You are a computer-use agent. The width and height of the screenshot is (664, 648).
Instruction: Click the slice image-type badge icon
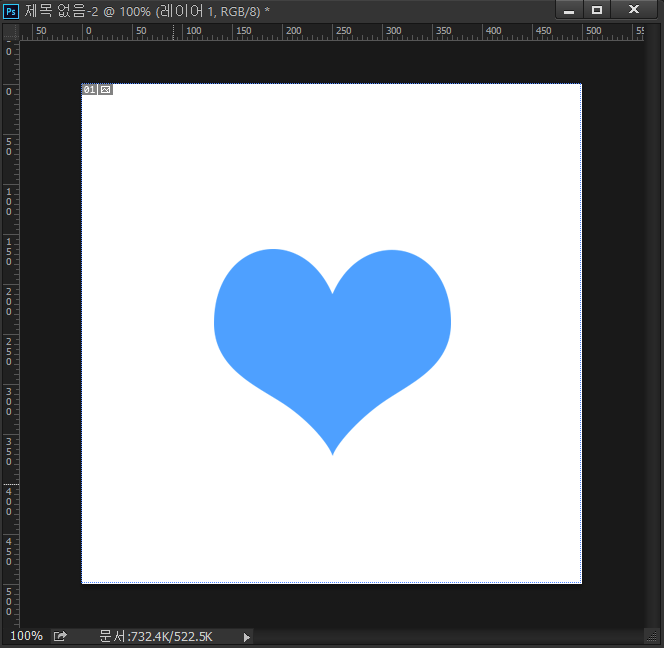(x=105, y=89)
